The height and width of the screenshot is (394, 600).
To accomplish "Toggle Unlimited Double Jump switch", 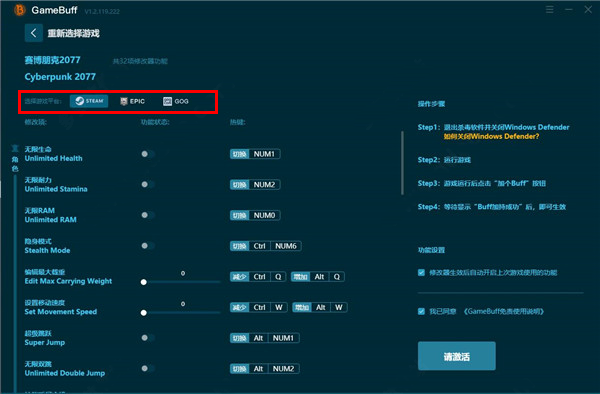I will [x=147, y=368].
